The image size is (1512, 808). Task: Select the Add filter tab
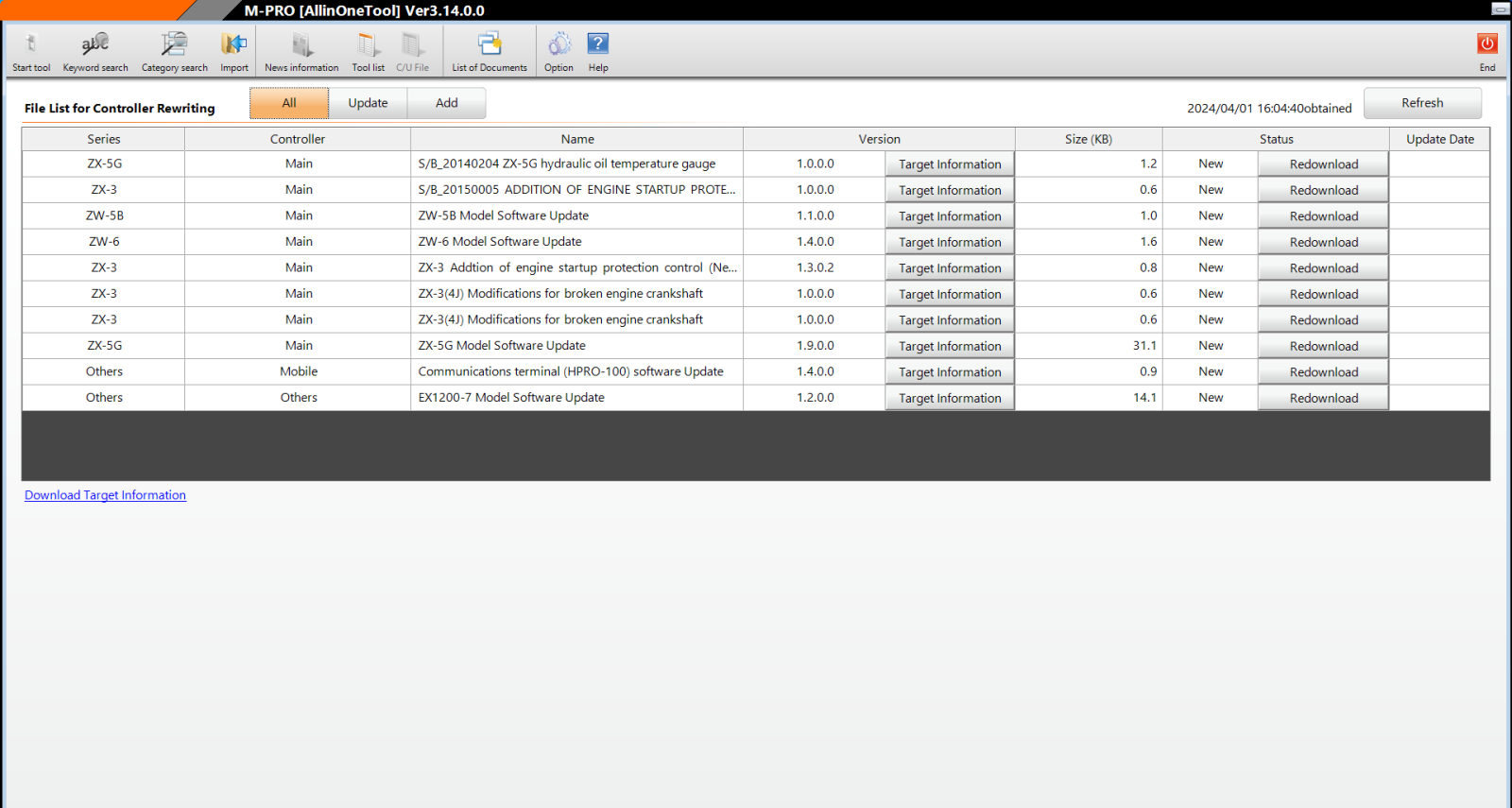[447, 103]
